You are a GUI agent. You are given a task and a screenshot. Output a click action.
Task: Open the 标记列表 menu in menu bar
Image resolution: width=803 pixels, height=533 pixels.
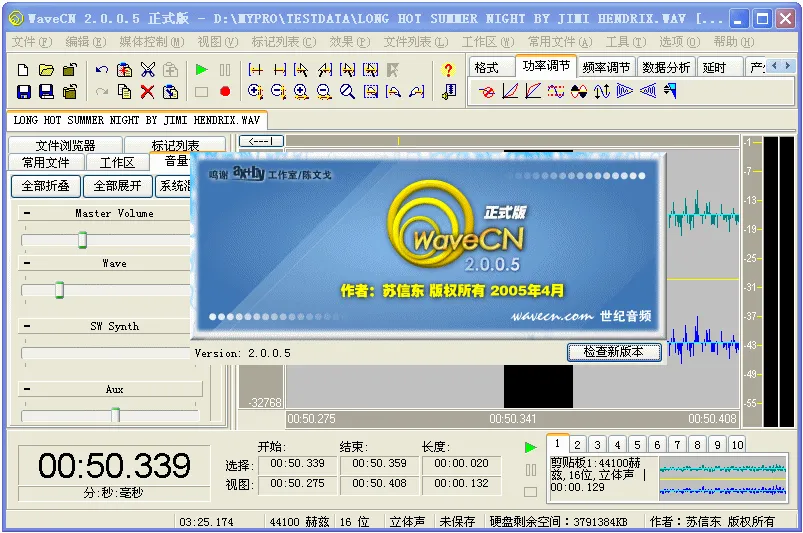tap(284, 42)
